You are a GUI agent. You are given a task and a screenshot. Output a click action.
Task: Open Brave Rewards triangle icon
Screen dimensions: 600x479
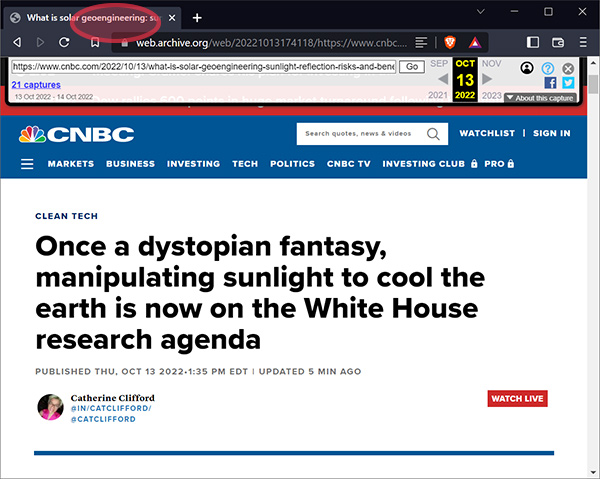pyautogui.click(x=473, y=42)
